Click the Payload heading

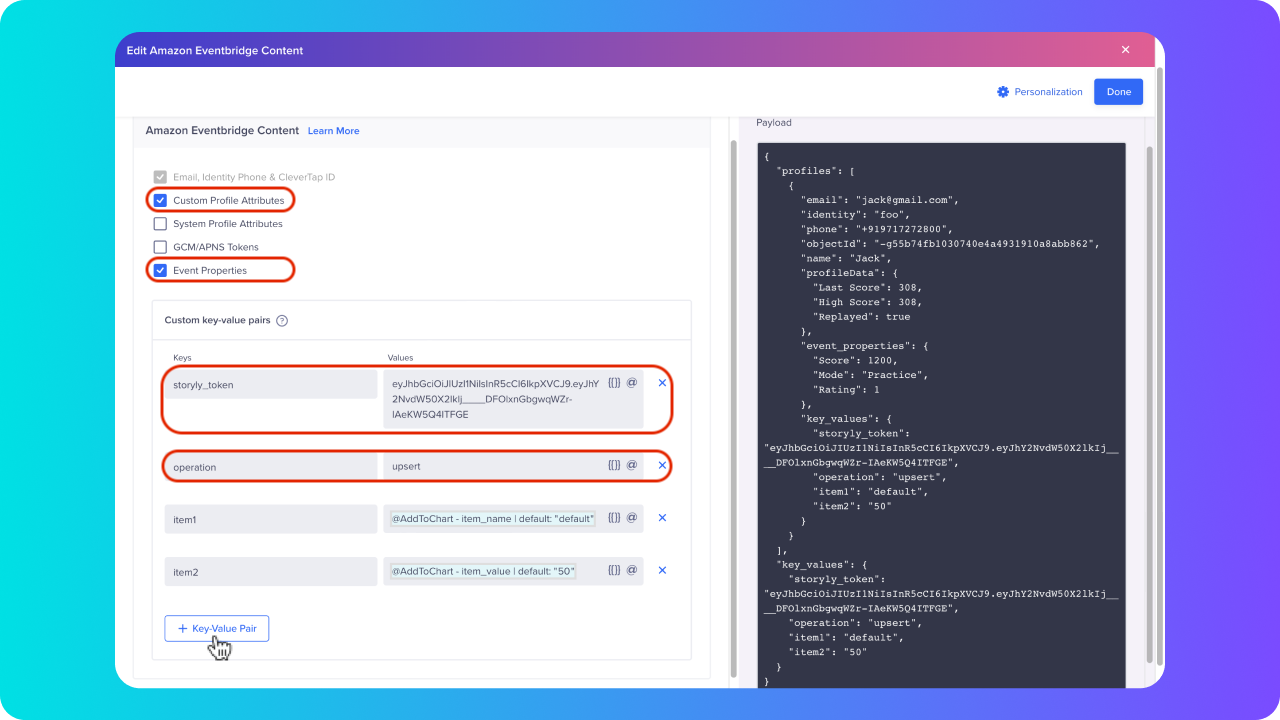pyautogui.click(x=773, y=123)
